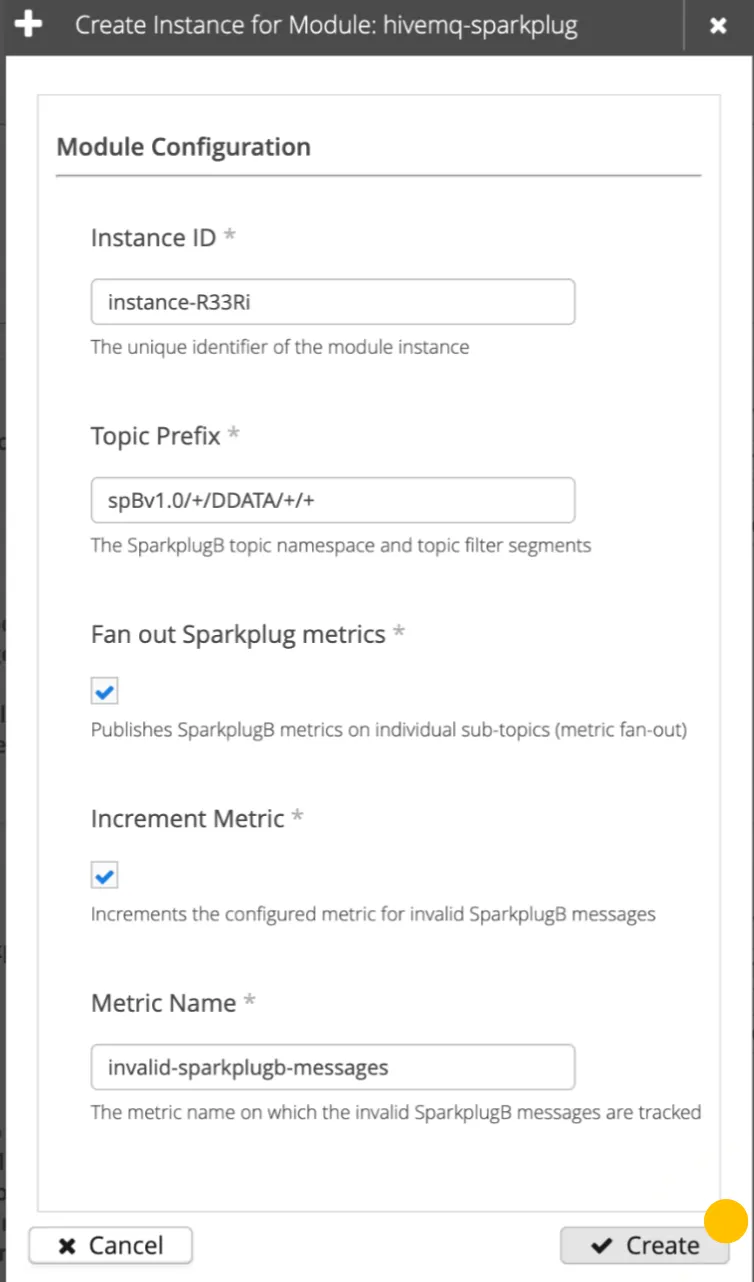Click the checkmark icon on the Create button
Viewport: 754px width, 1282px height.
[601, 1245]
